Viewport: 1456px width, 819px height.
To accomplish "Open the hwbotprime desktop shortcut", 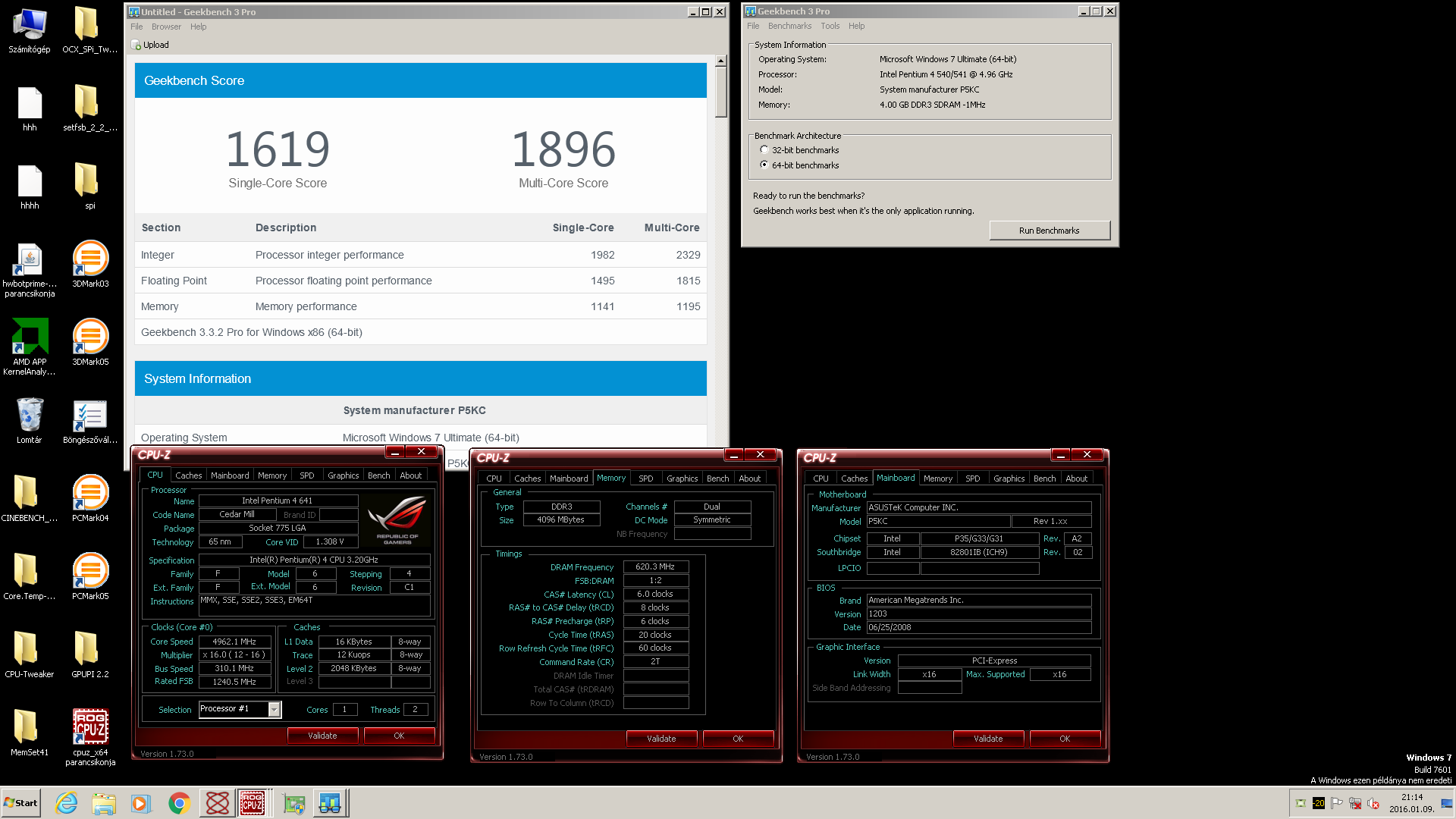I will [30, 270].
